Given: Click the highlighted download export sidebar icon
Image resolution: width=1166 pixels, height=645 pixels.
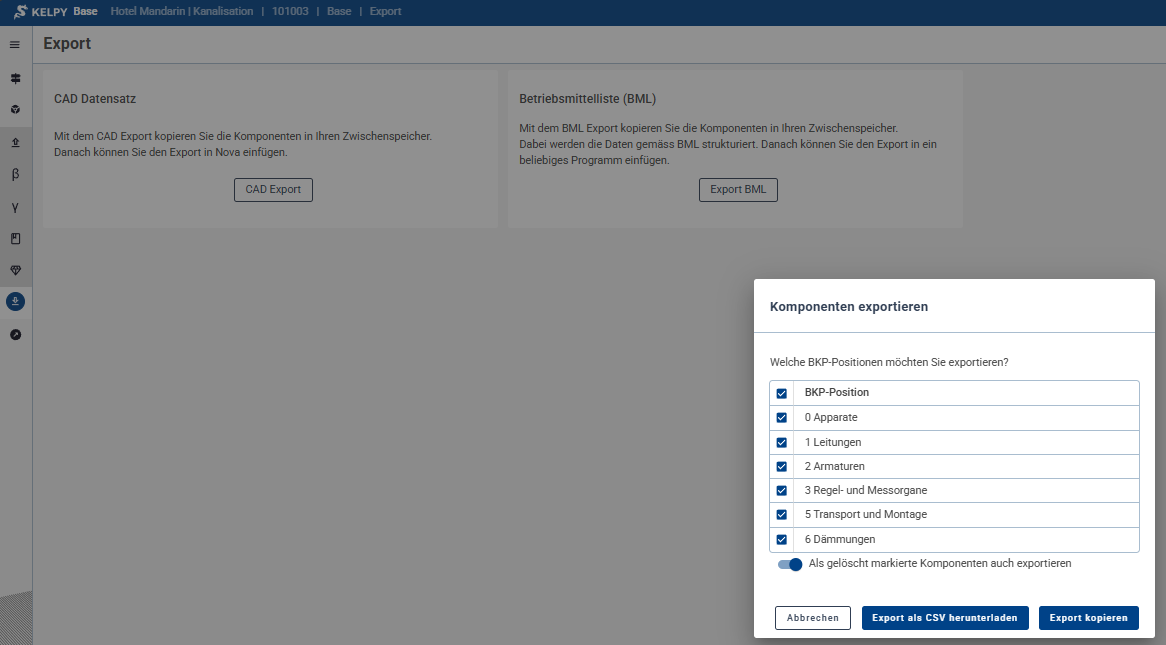Looking at the screenshot, I should [15, 301].
